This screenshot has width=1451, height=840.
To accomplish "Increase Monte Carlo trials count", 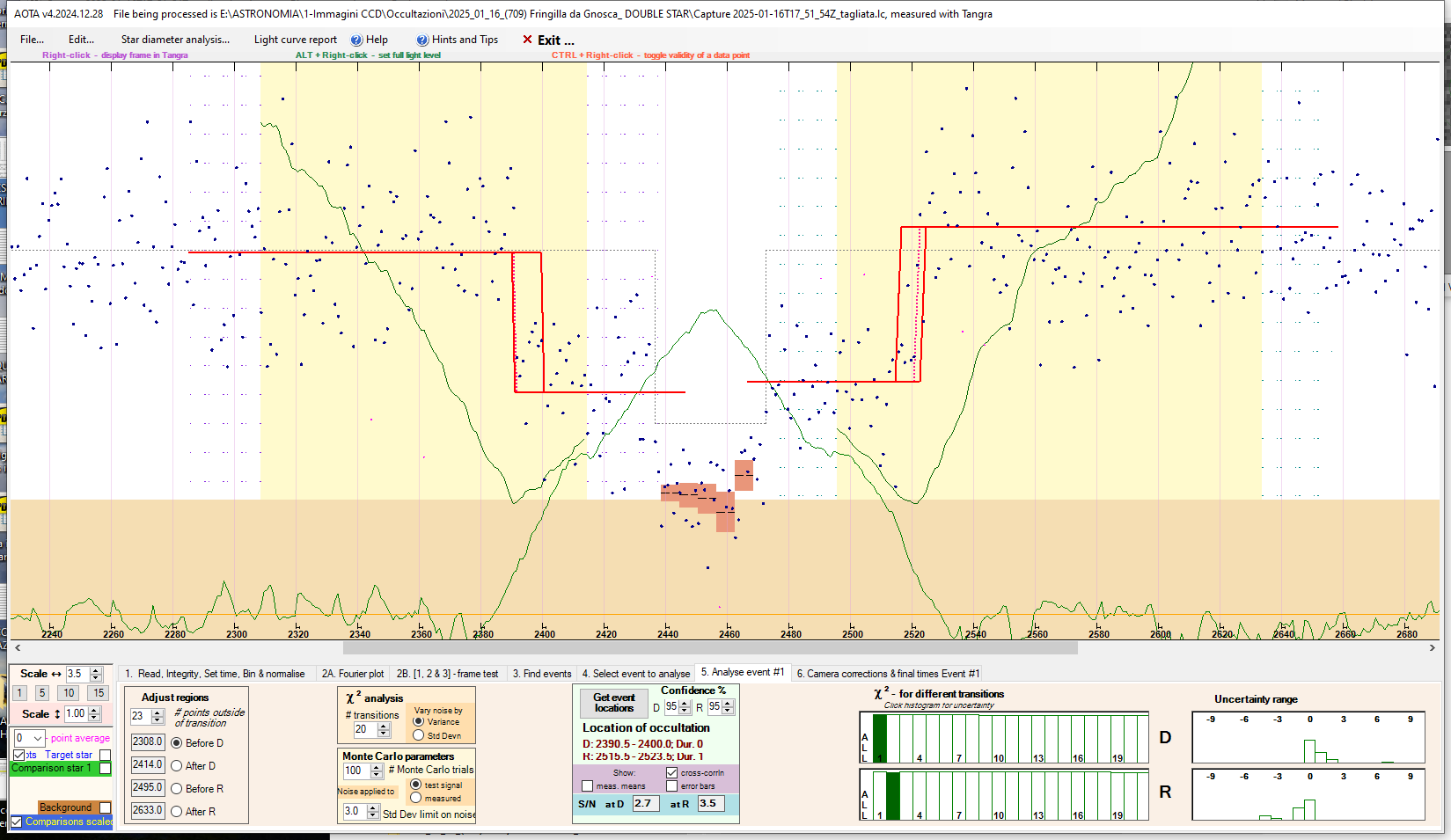I will [377, 767].
